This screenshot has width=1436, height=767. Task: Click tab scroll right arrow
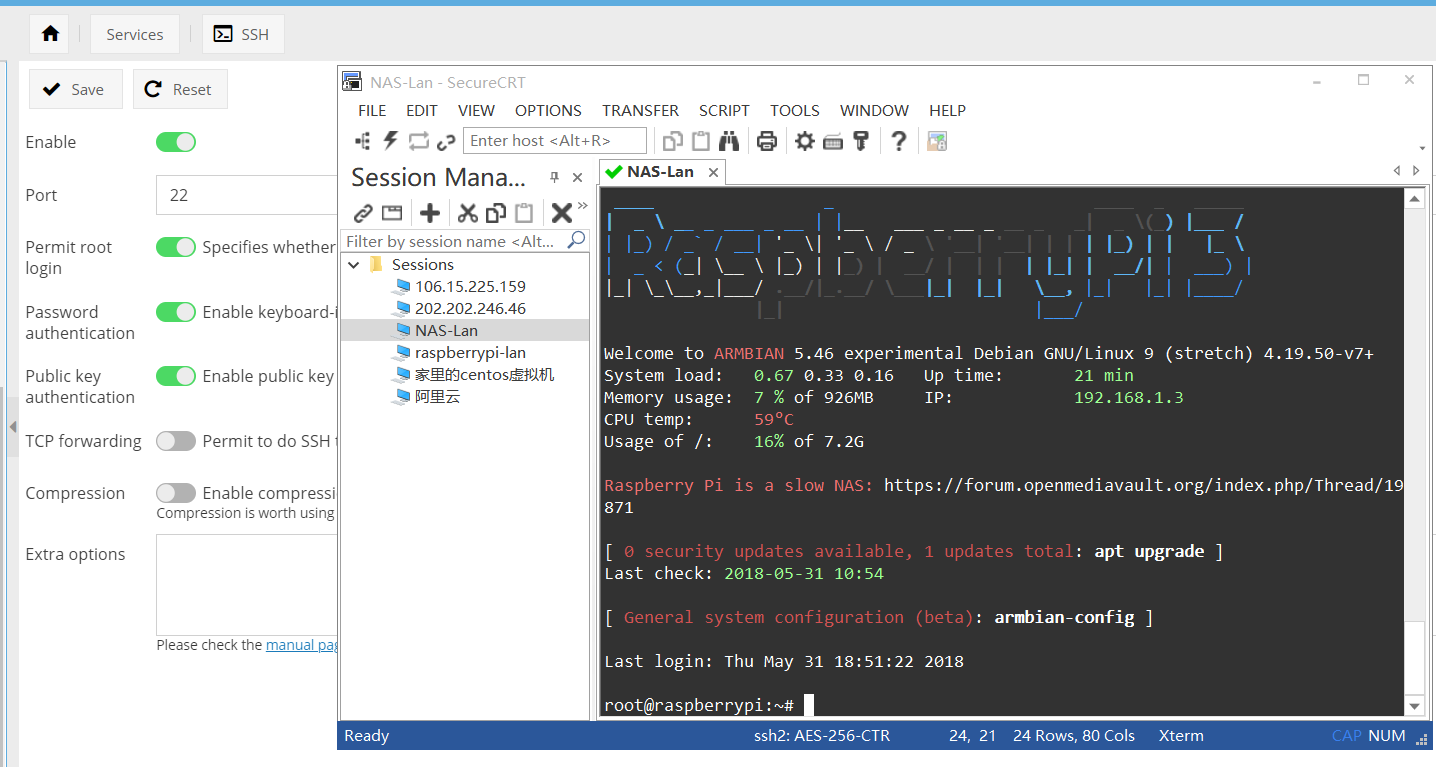[1416, 172]
